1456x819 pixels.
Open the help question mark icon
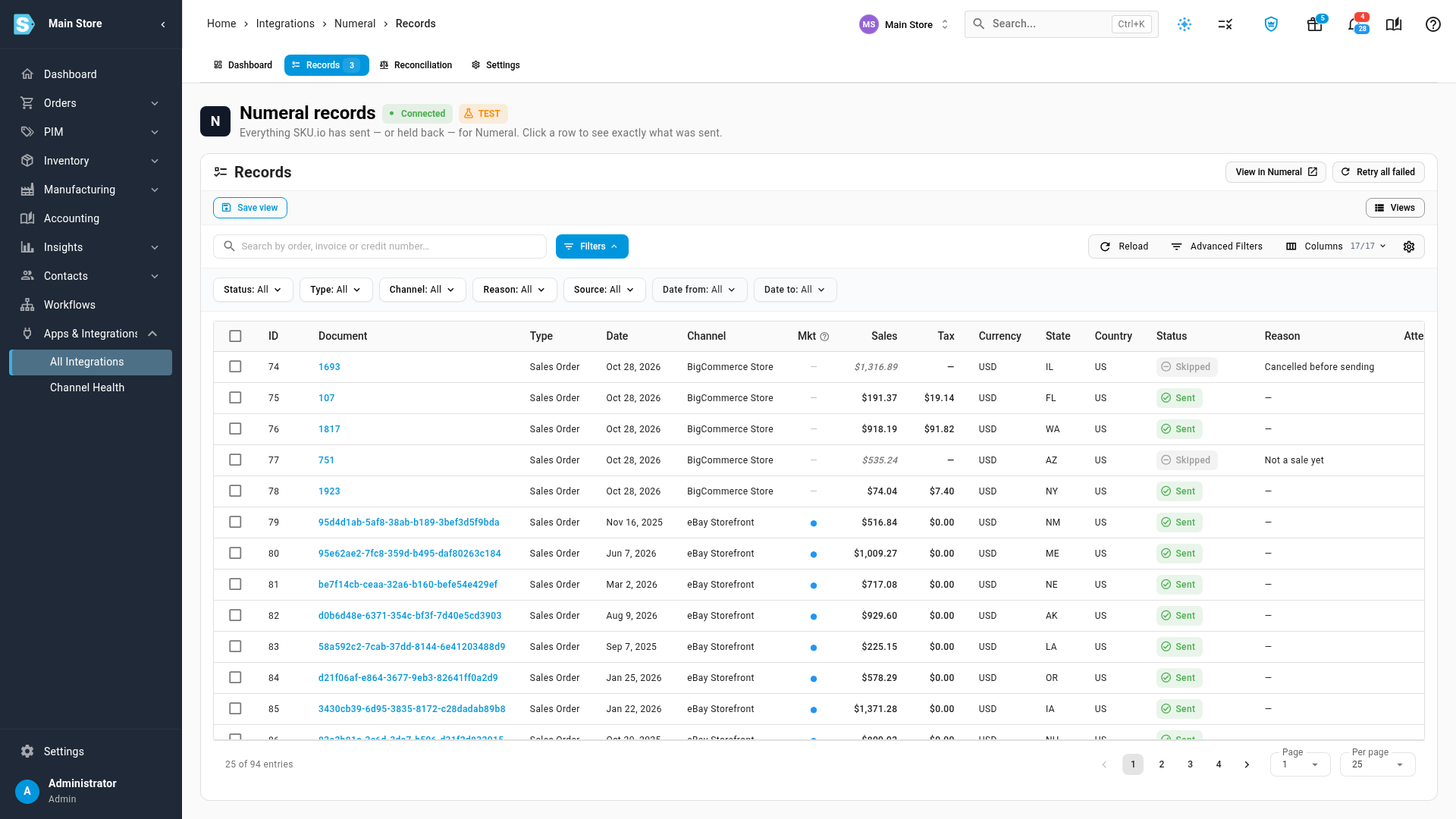(1432, 24)
